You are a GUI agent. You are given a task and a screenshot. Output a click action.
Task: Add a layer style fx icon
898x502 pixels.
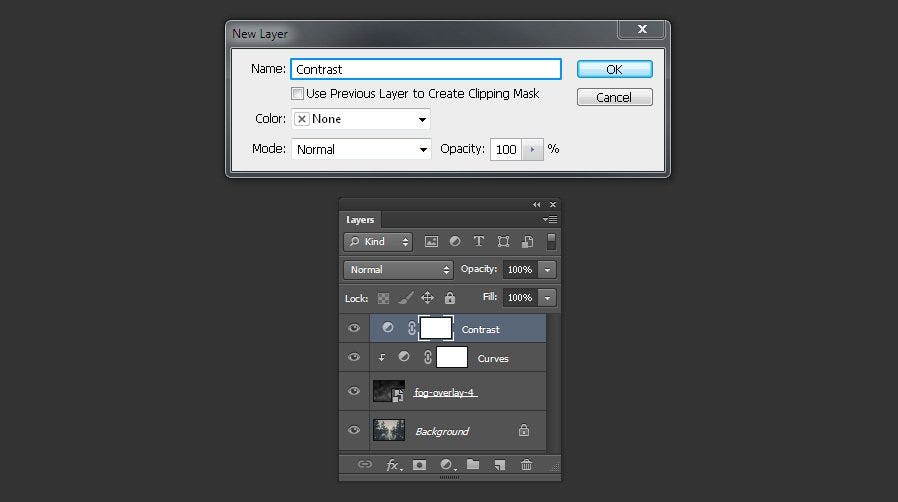(393, 465)
